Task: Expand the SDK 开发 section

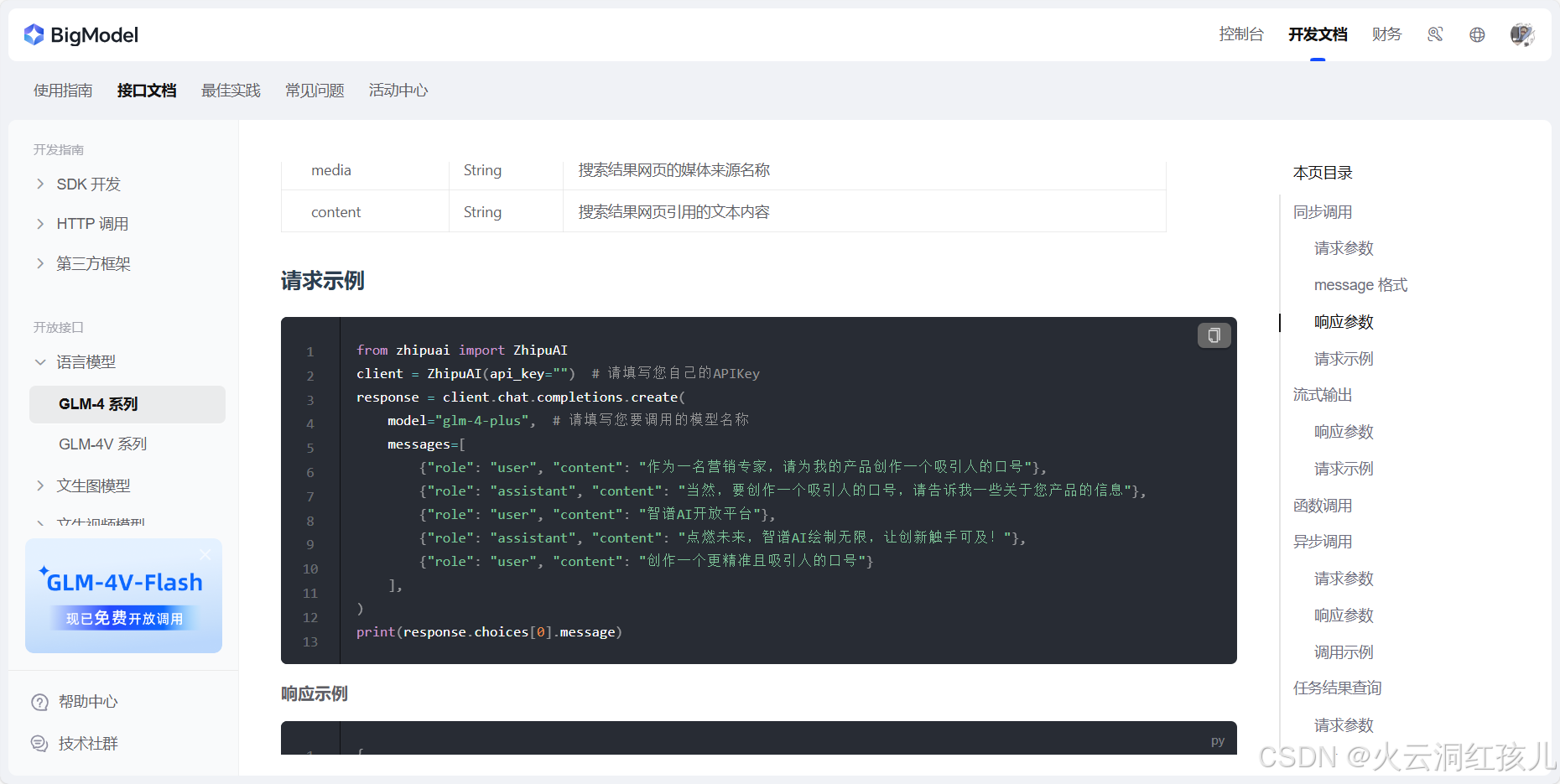Action: click(39, 184)
